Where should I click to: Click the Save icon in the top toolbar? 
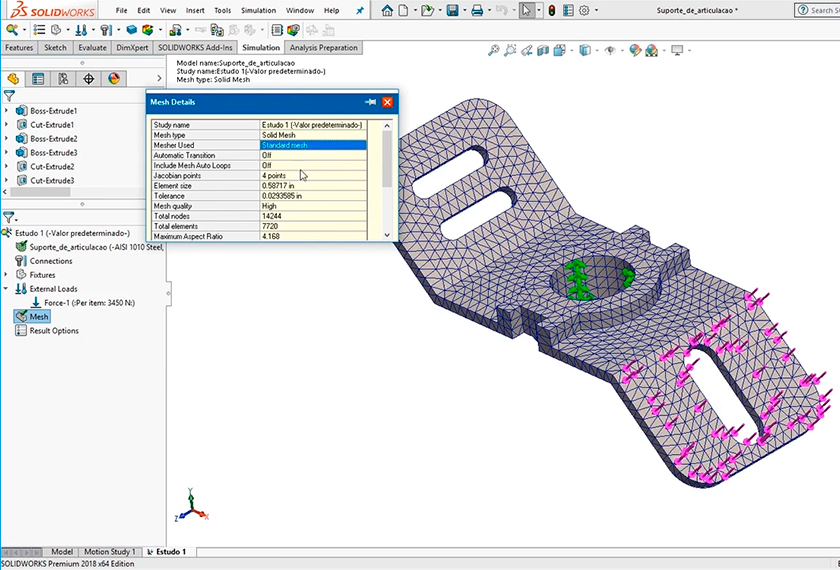[453, 10]
